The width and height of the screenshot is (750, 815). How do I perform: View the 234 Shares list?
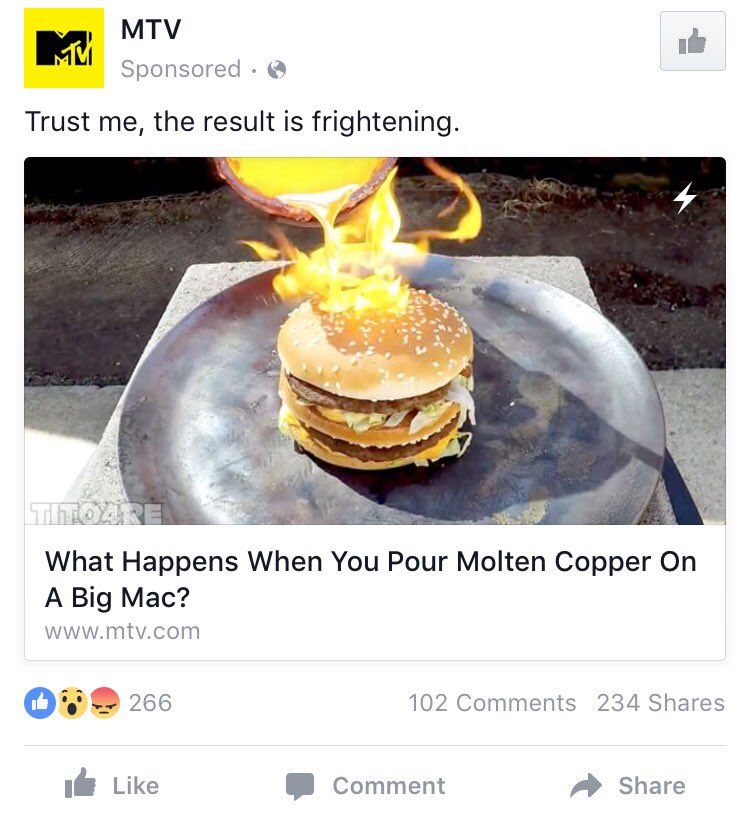(661, 703)
